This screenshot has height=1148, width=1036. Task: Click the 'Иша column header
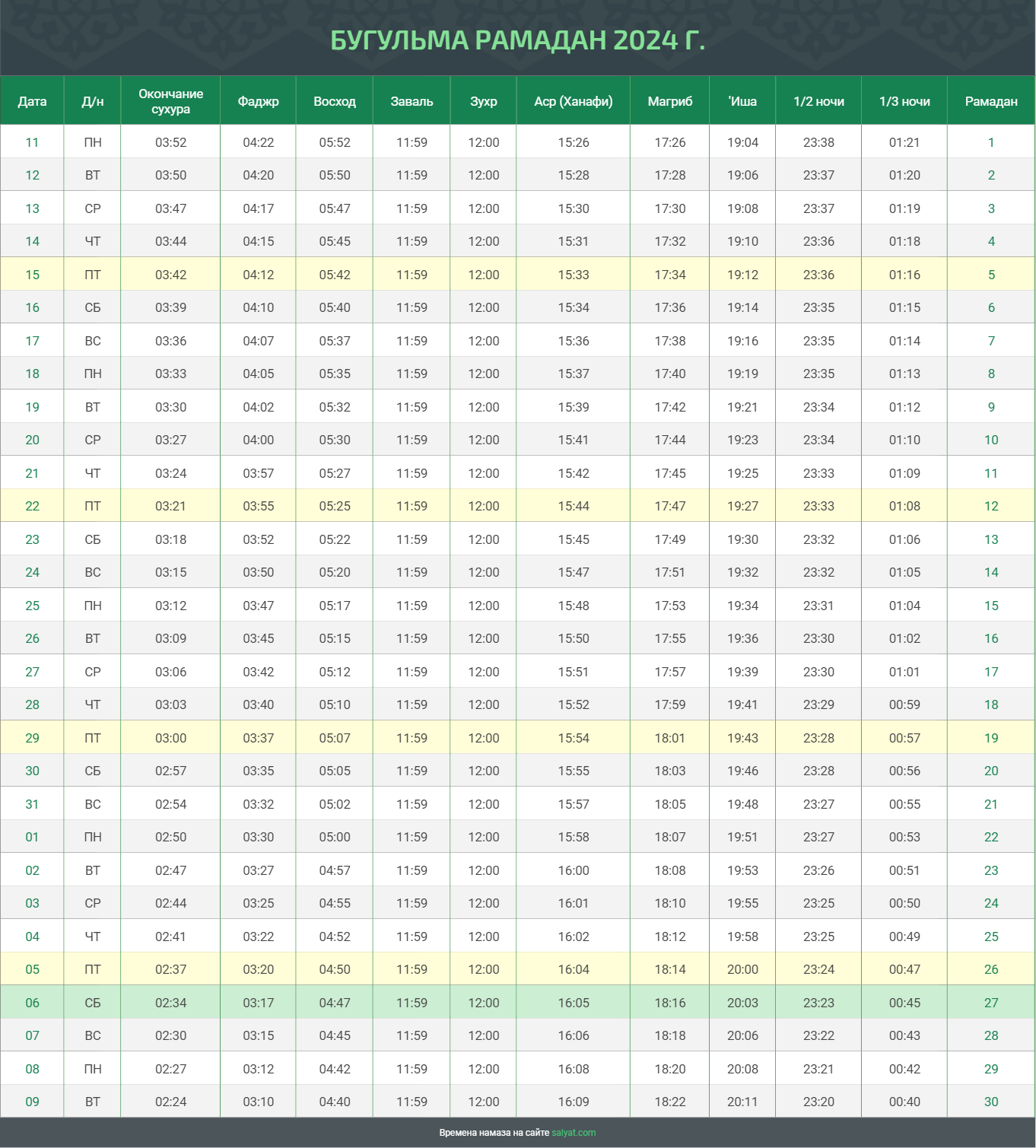pyautogui.click(x=742, y=101)
